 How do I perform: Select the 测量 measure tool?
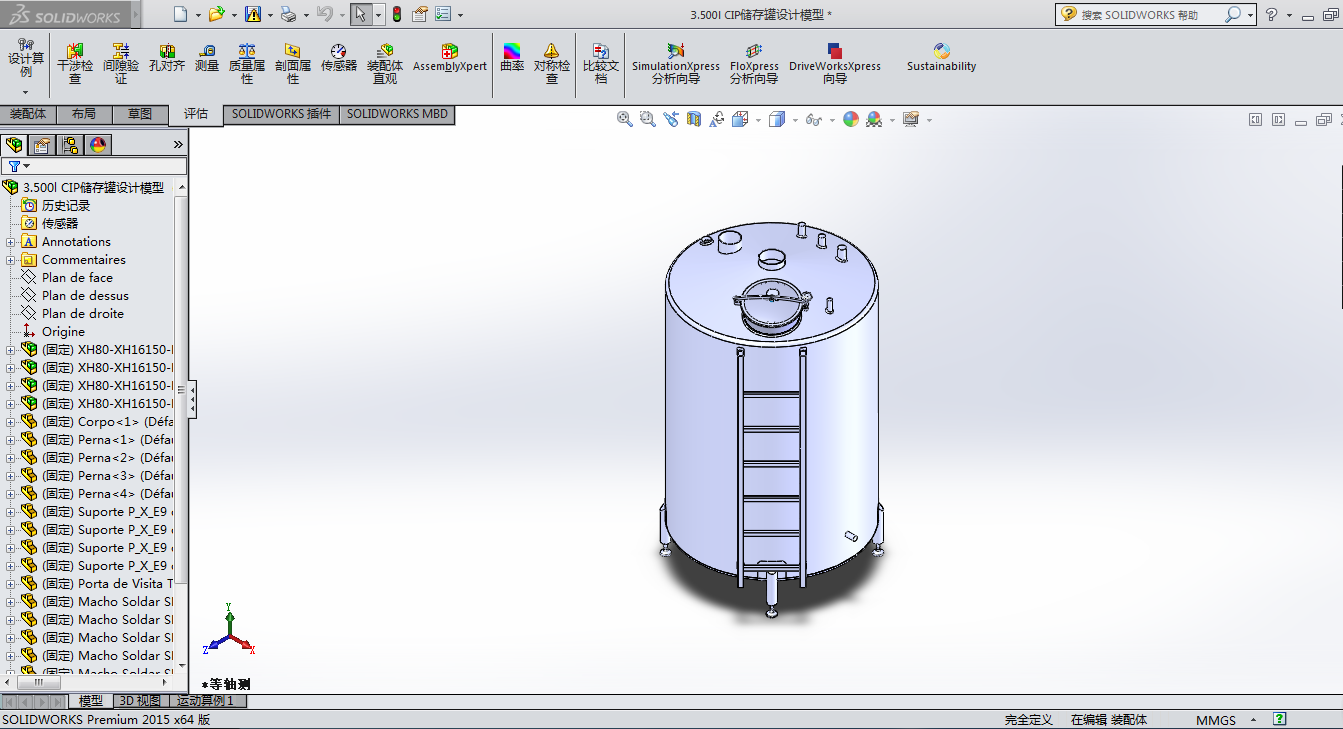(207, 58)
